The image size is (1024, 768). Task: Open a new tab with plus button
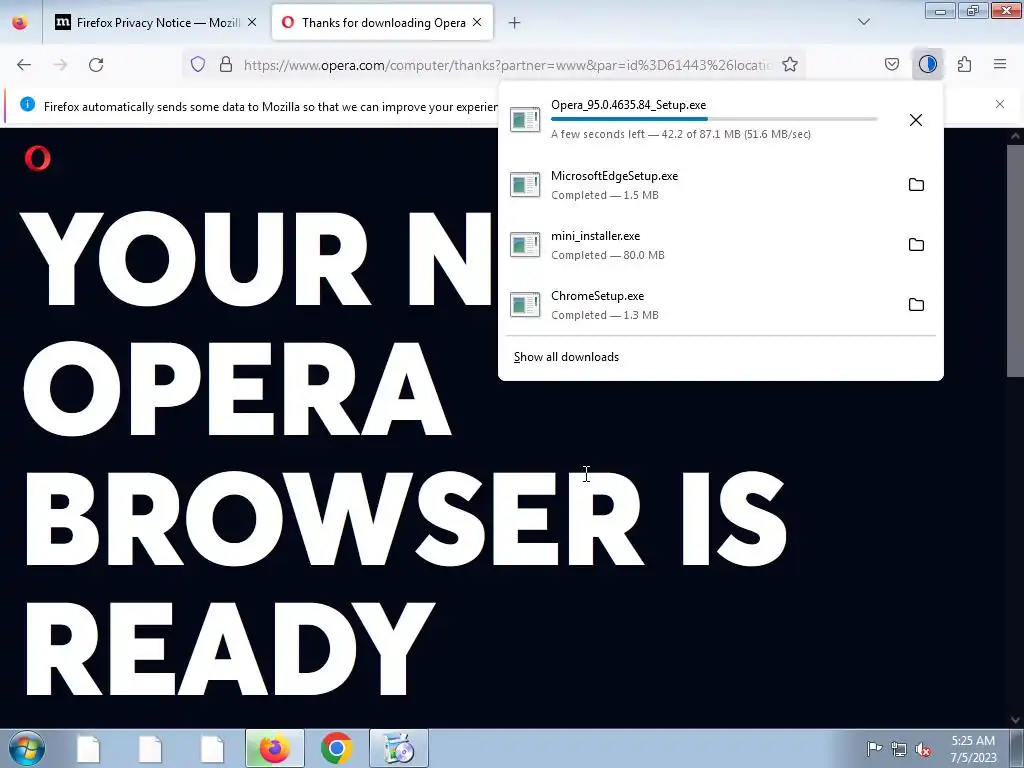coord(515,23)
